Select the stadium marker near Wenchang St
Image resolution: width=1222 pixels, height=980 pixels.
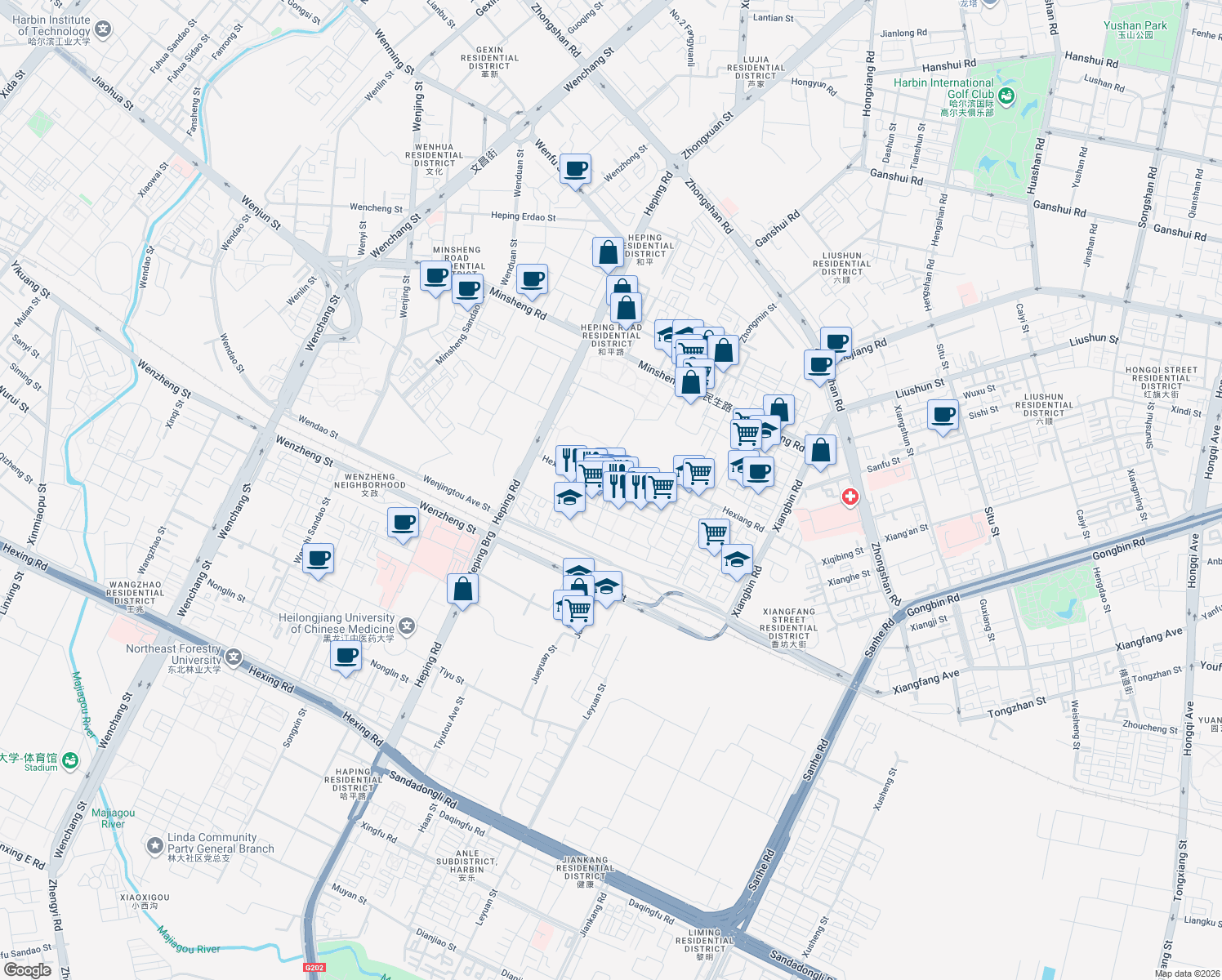click(69, 760)
